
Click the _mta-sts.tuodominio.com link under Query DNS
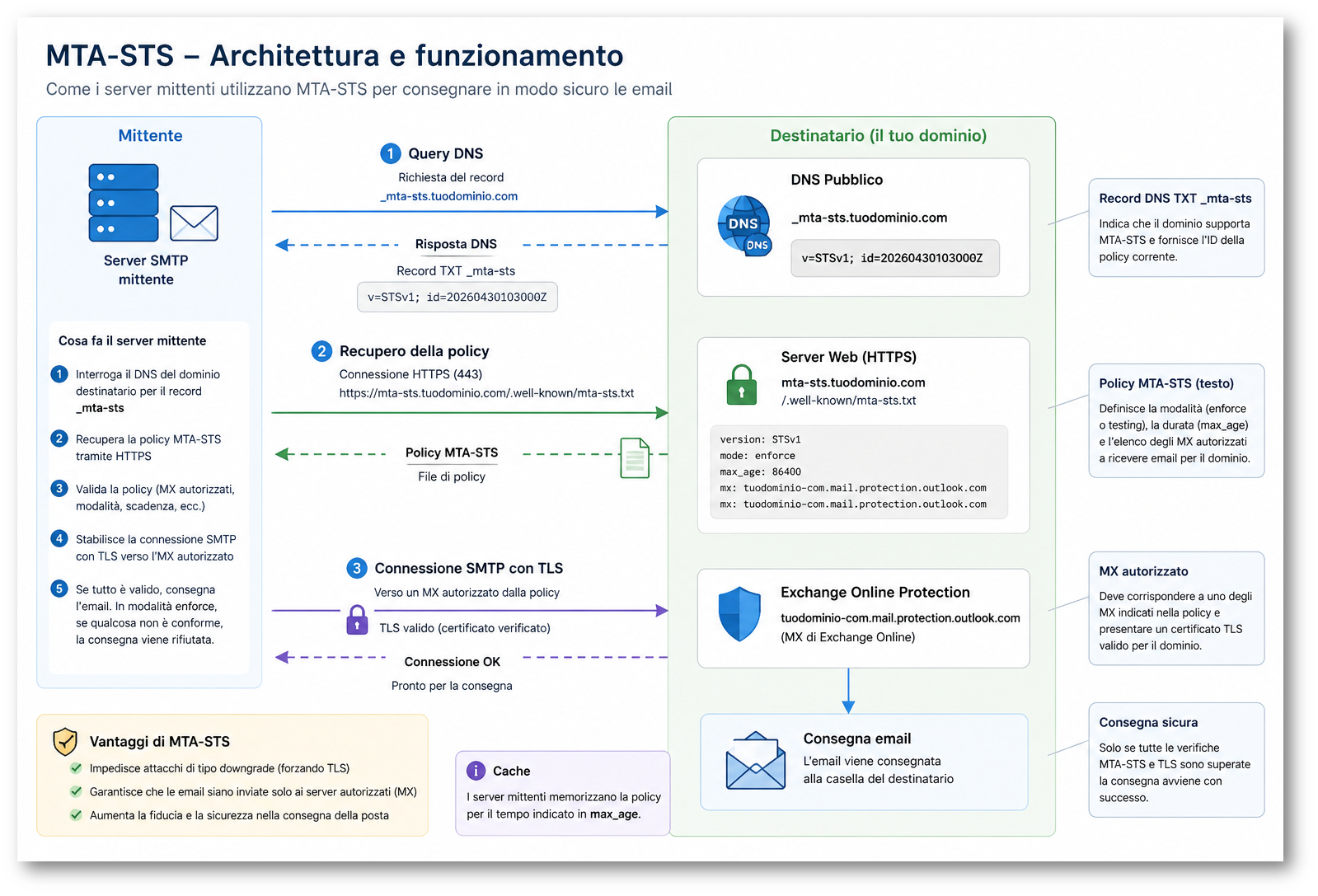click(449, 196)
